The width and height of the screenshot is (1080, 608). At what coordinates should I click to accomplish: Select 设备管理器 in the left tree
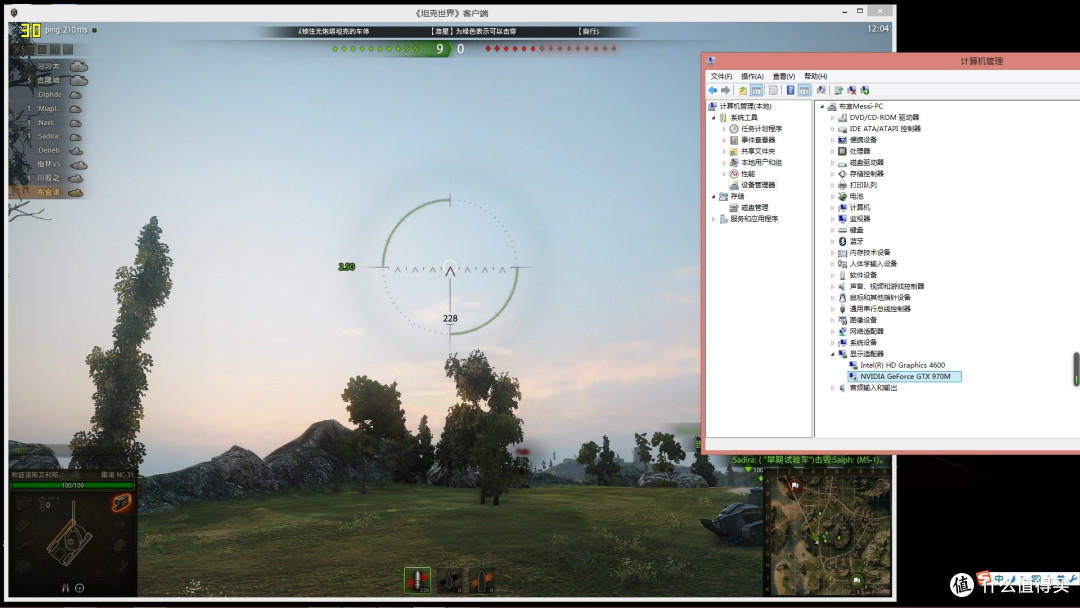[x=758, y=185]
